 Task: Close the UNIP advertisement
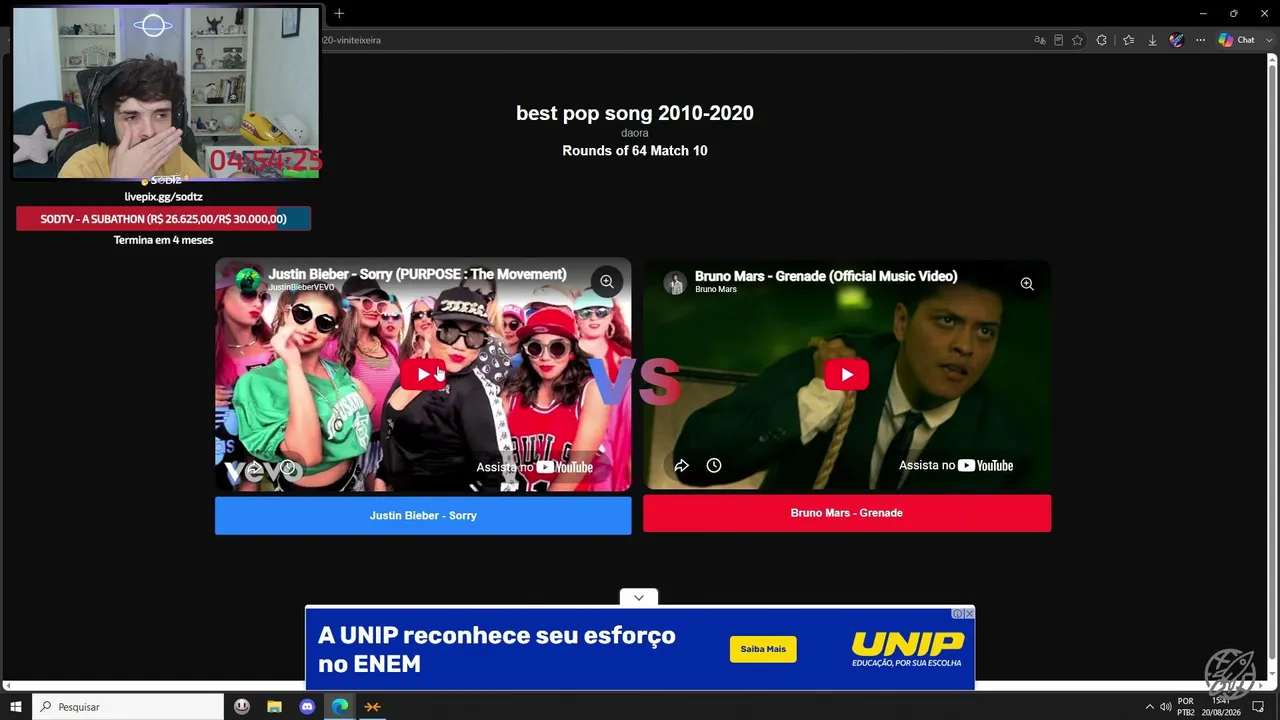click(x=969, y=613)
